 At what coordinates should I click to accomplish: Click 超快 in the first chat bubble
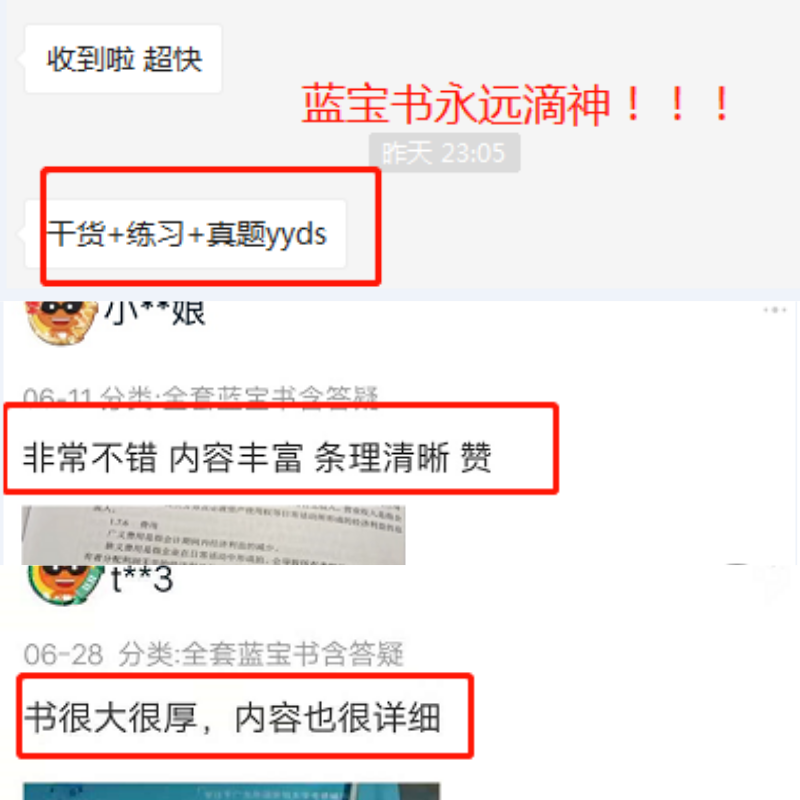click(172, 59)
